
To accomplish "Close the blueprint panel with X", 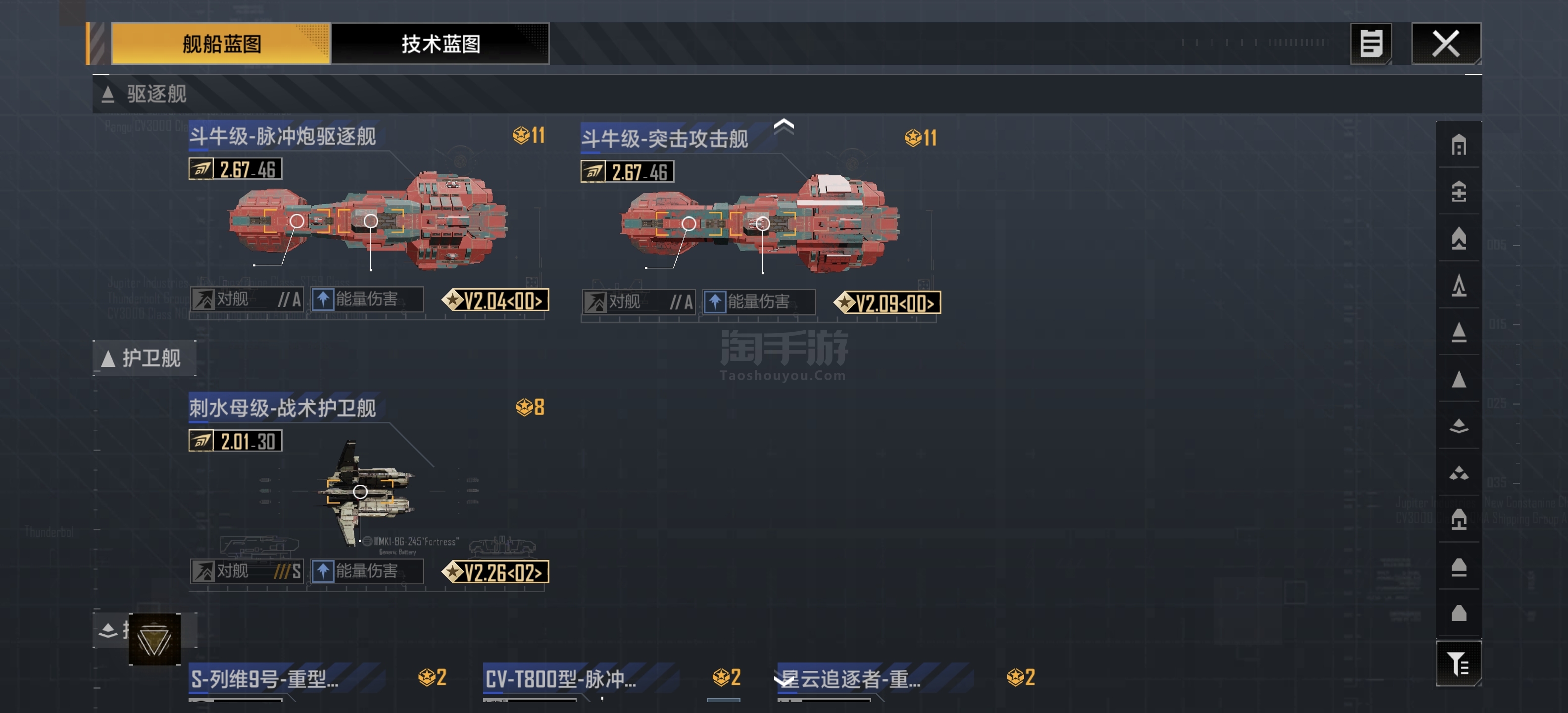I will click(x=1446, y=44).
